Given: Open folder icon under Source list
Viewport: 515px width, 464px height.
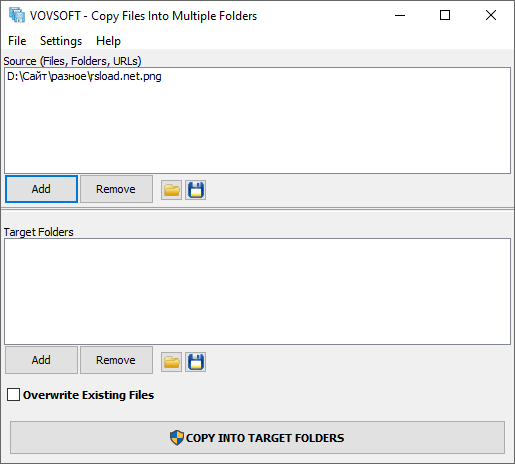Looking at the screenshot, I should [171, 190].
